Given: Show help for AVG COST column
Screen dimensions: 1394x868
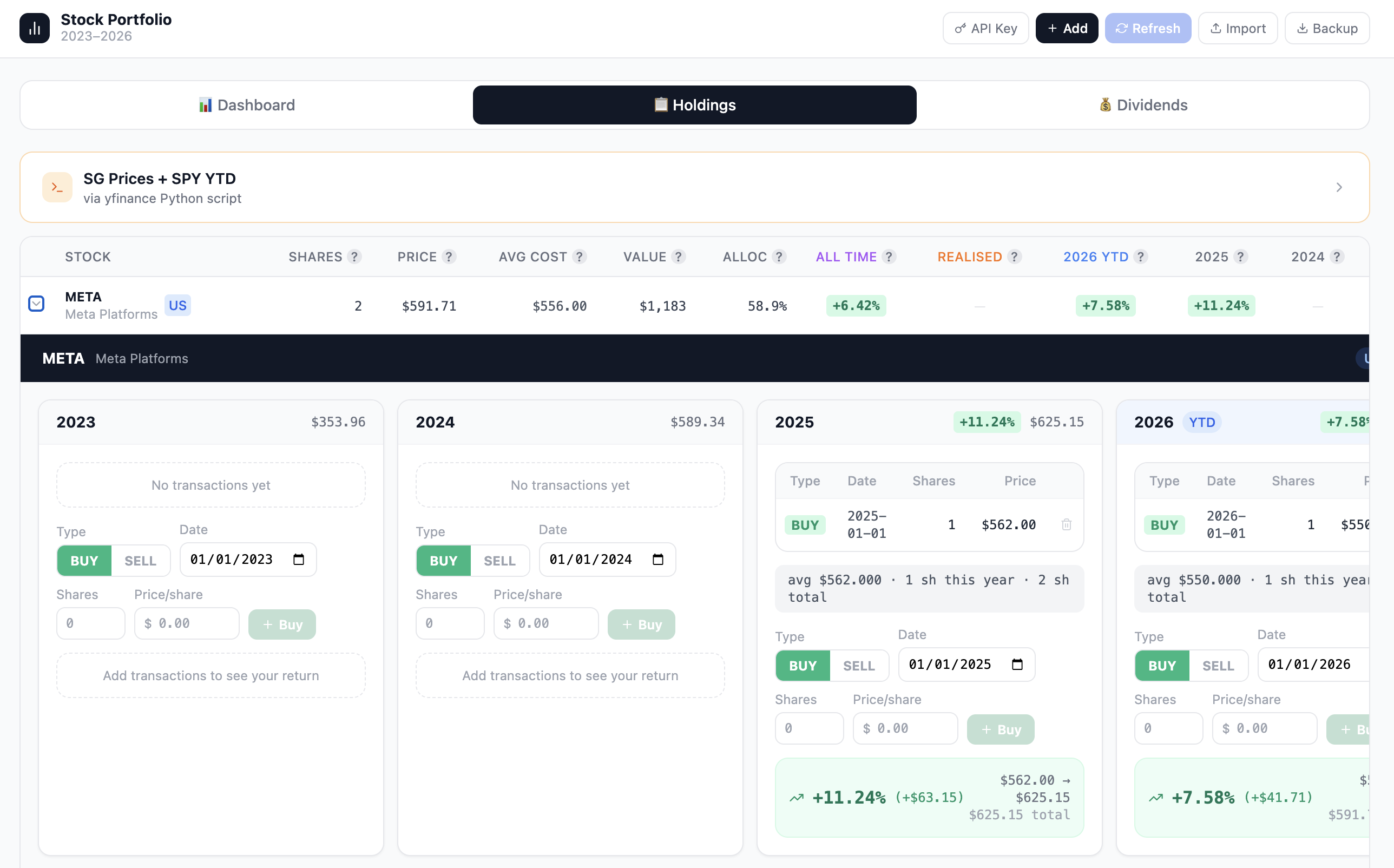Looking at the screenshot, I should coord(580,257).
